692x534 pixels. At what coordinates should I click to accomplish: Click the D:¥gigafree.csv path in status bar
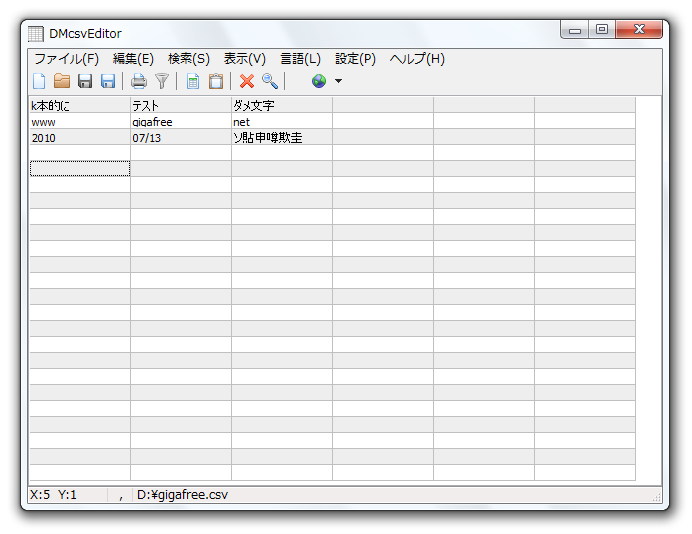pyautogui.click(x=182, y=495)
